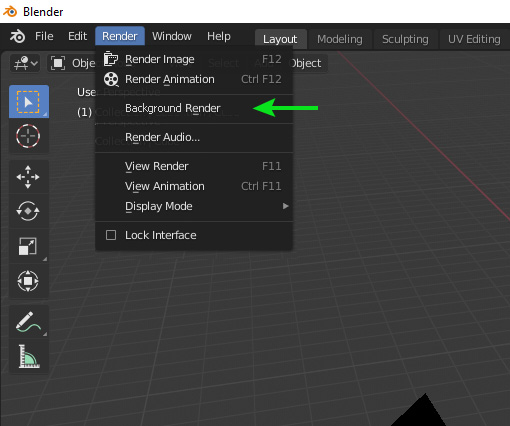Open the File menu
This screenshot has width=510, height=426.
pyautogui.click(x=44, y=36)
